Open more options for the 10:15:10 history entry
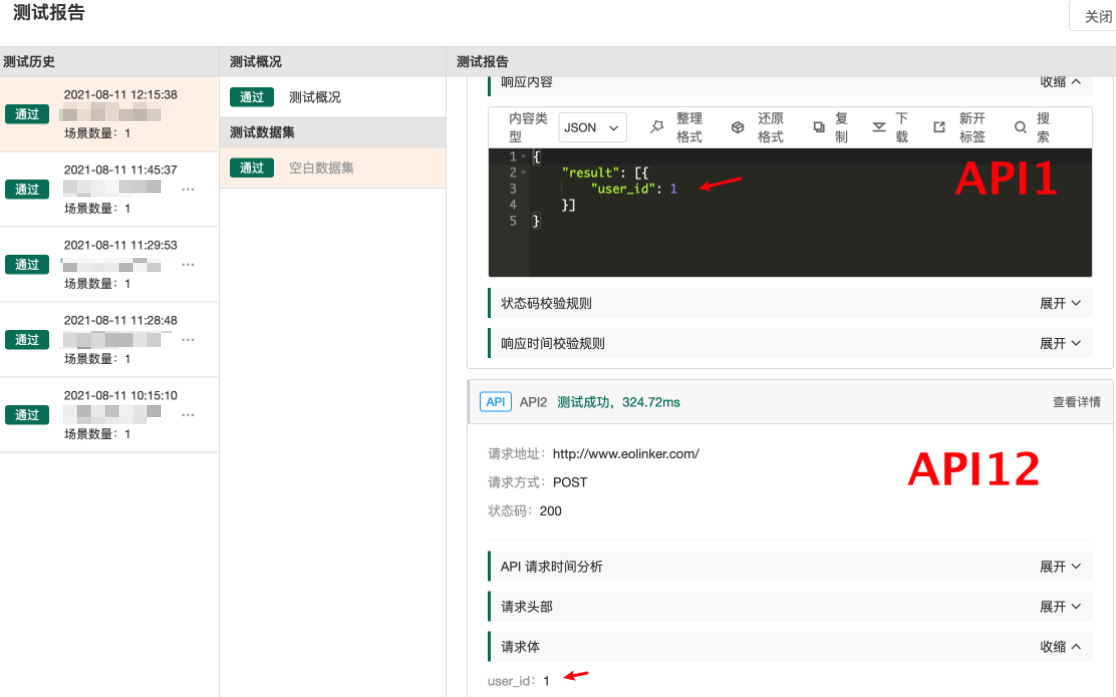Screen dimensions: 1116x697 pyautogui.click(x=188, y=415)
